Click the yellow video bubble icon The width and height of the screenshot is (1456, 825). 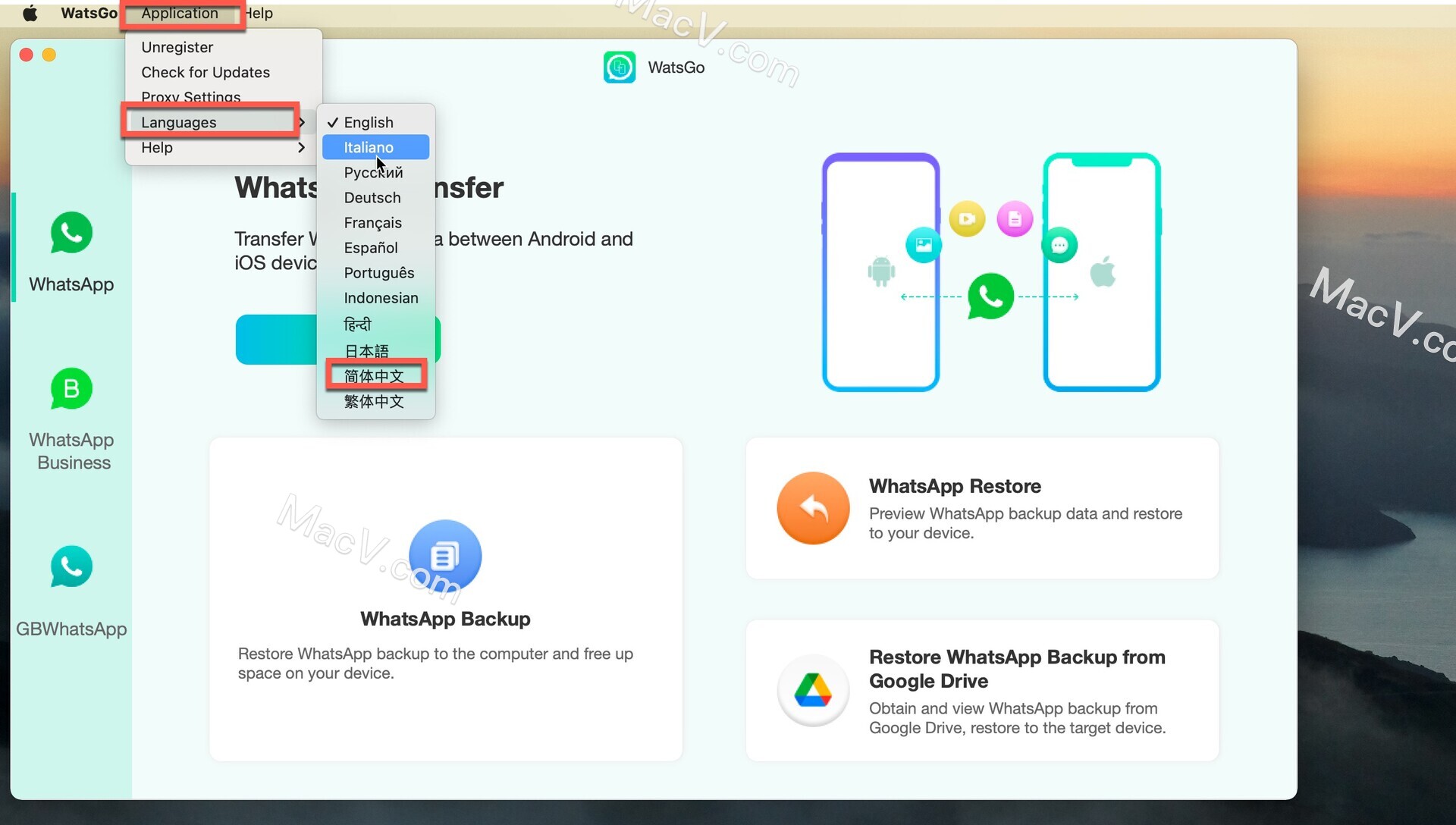(967, 219)
